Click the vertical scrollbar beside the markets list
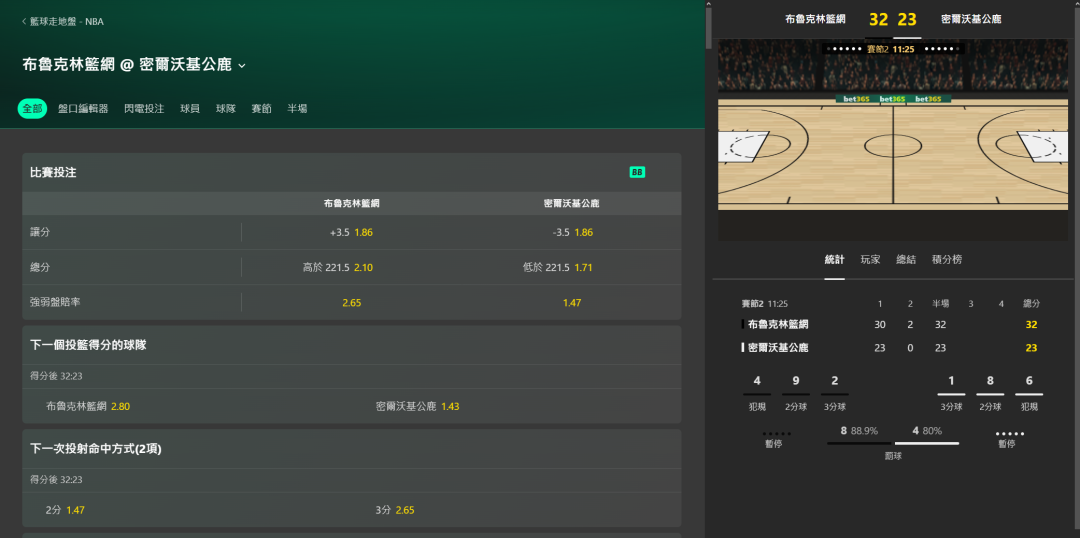Viewport: 1080px width, 538px height. (709, 25)
